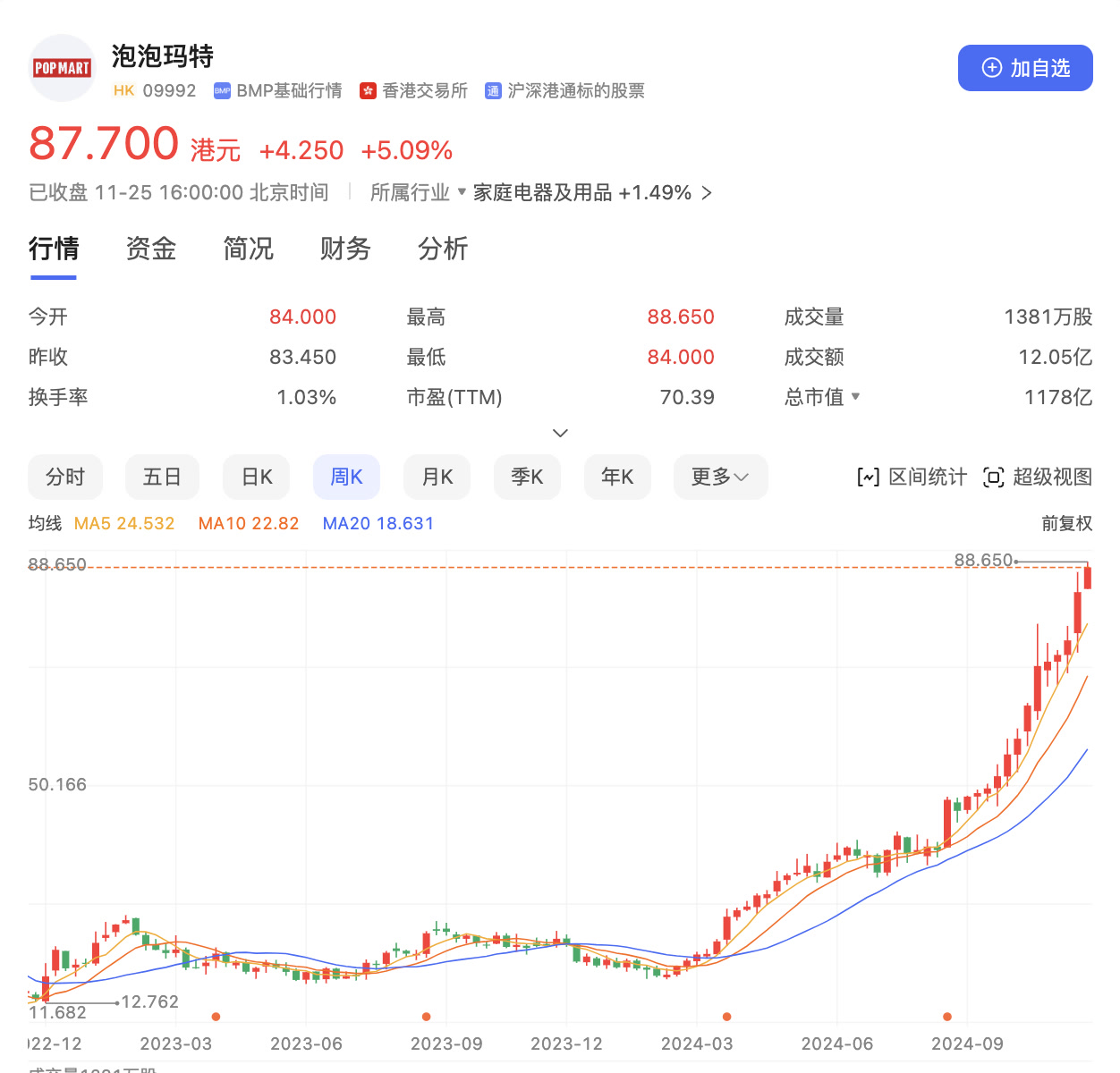Viewport: 1120px width, 1073px height.
Task: Select the 分时 intraday chart
Action: coord(65,477)
